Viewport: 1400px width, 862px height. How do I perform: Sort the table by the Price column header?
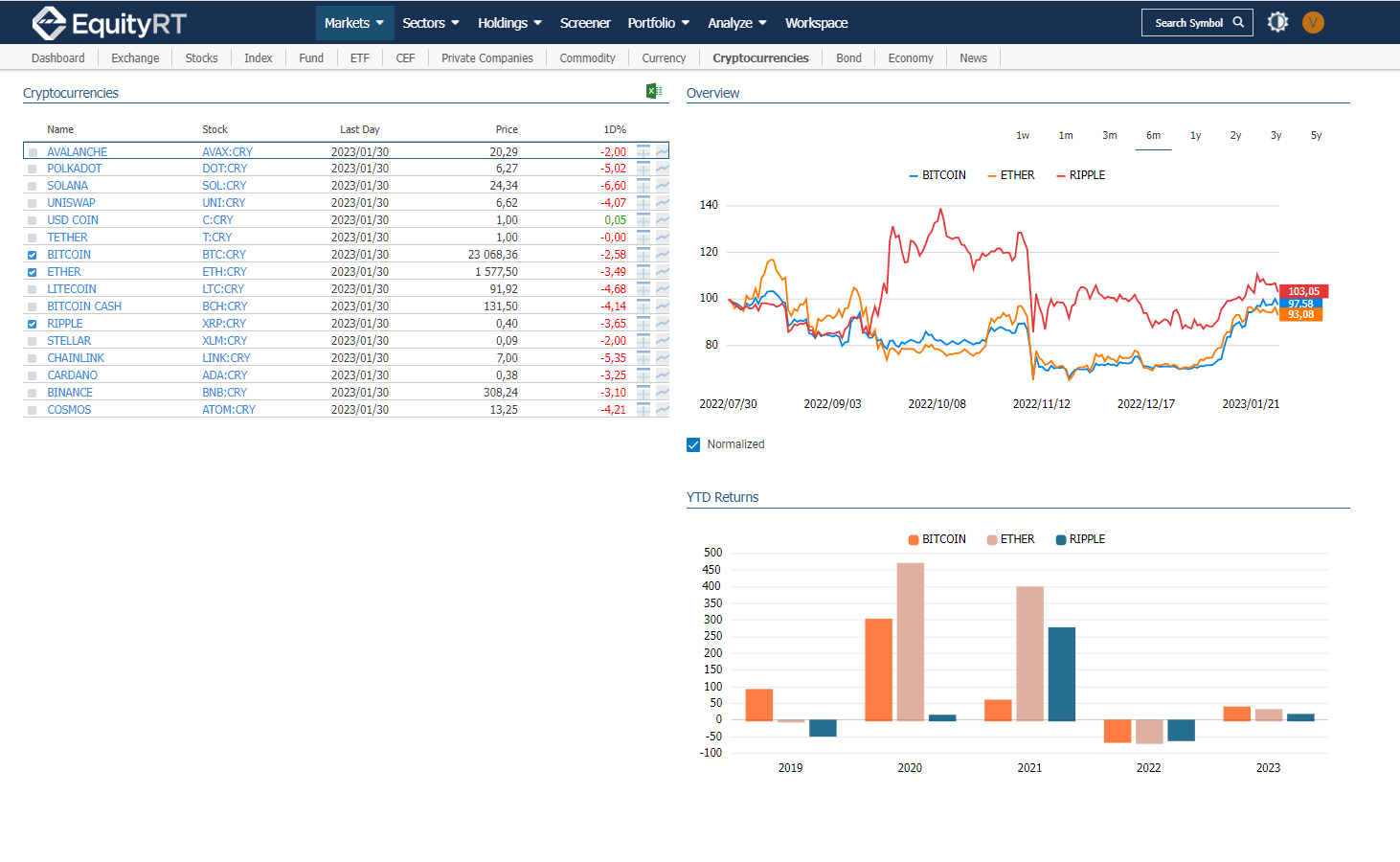click(507, 129)
